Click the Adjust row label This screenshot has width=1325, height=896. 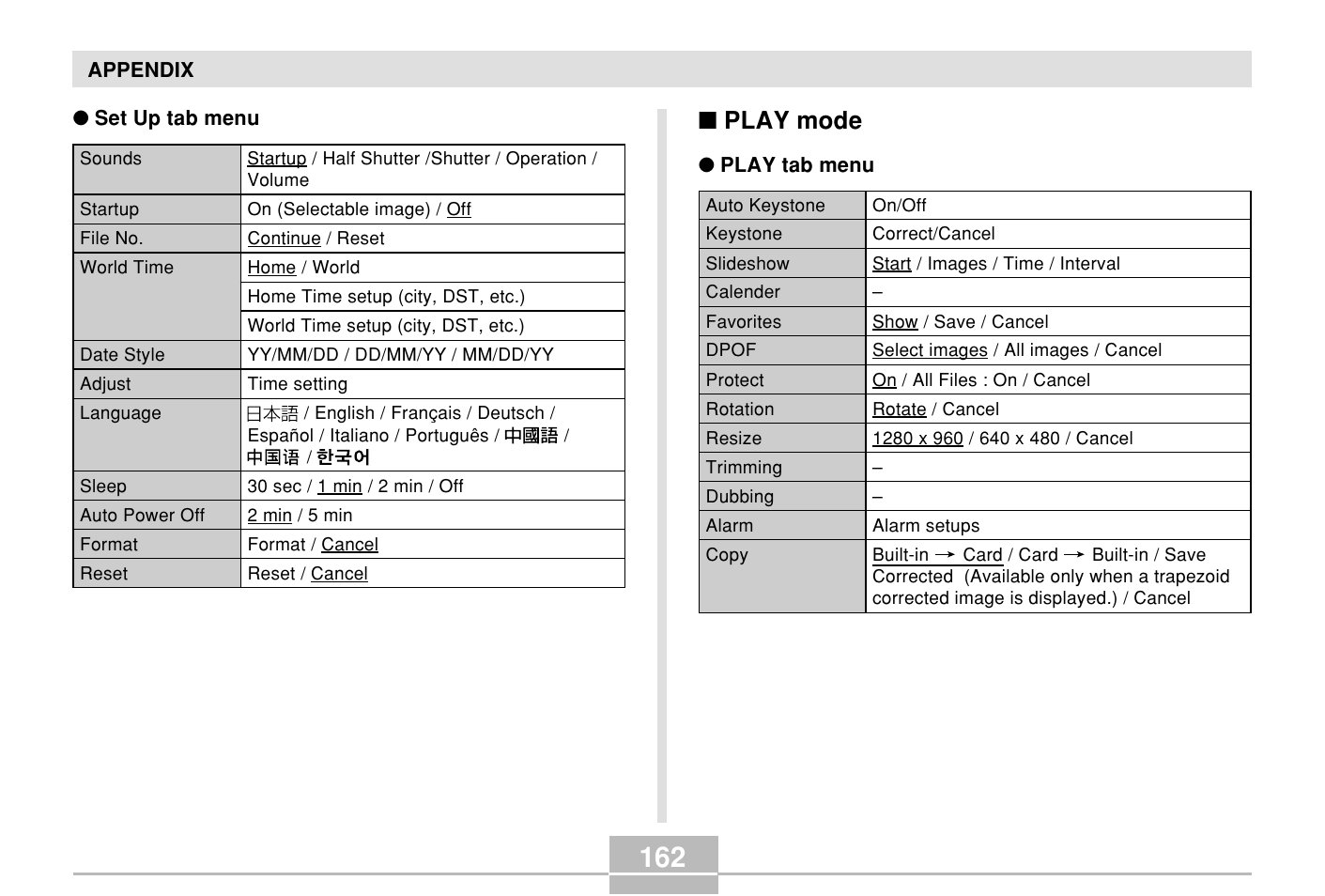(x=105, y=384)
